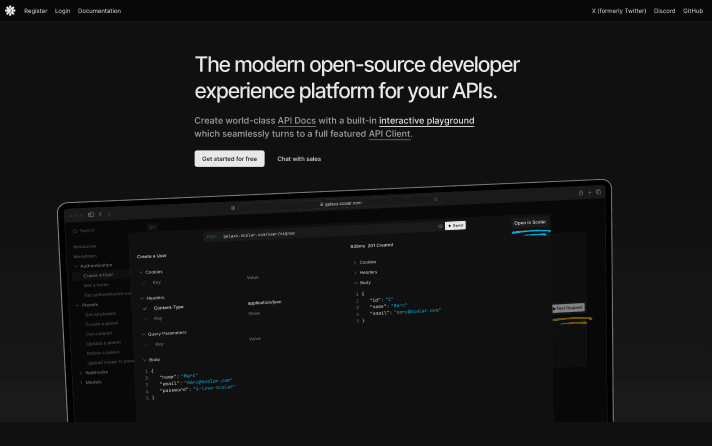Go to Documentation

tap(99, 11)
